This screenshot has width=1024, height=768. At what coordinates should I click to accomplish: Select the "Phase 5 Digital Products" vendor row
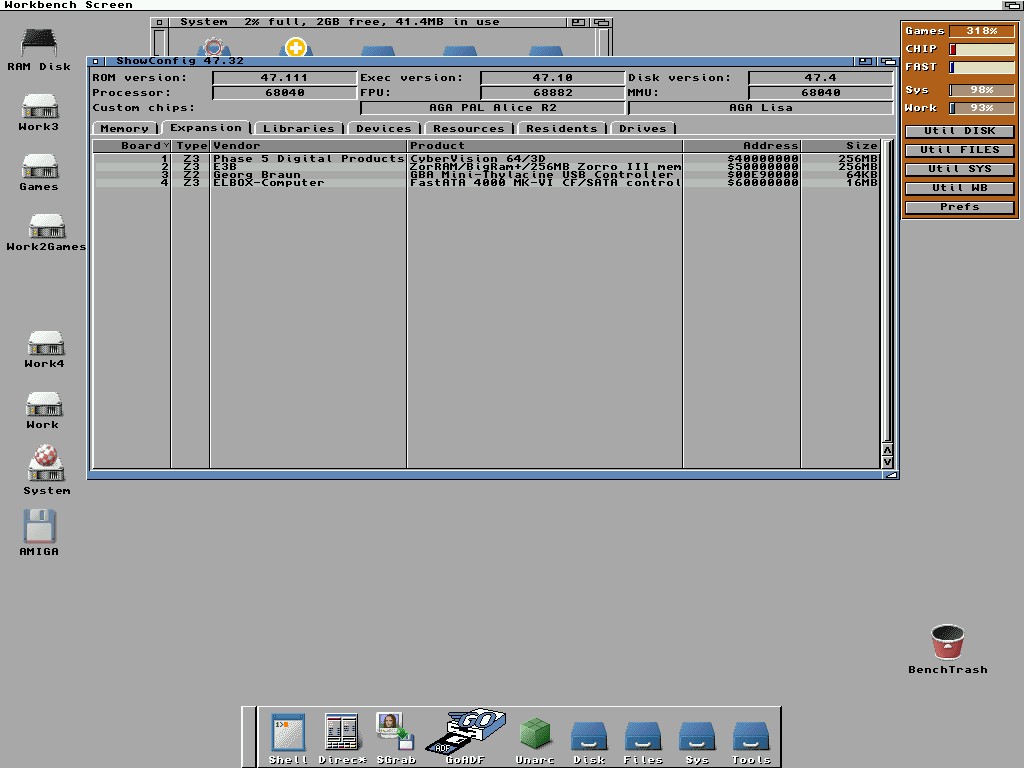tap(309, 159)
